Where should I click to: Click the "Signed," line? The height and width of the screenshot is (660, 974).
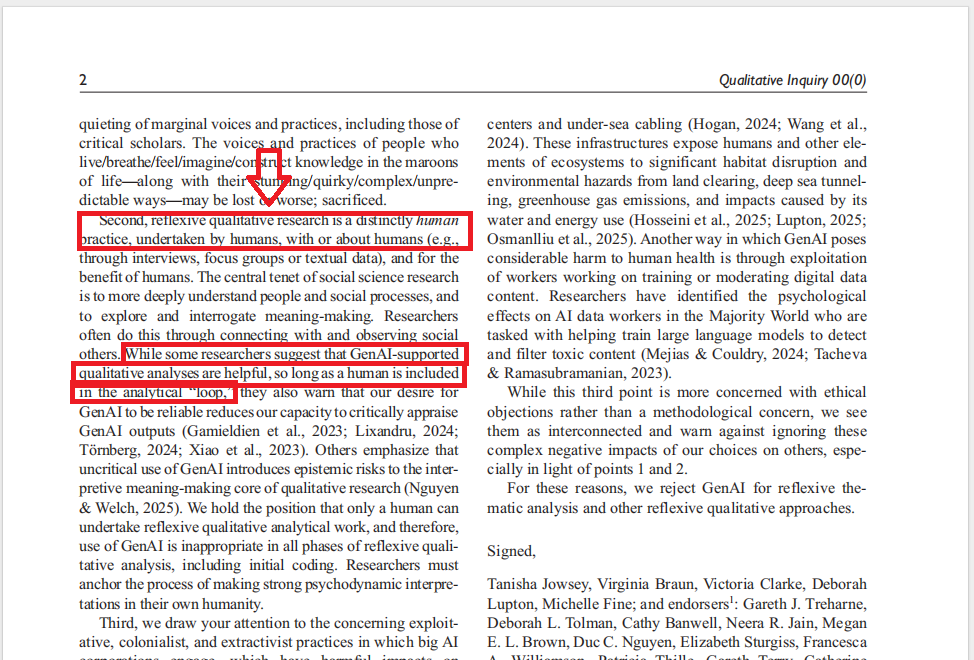pyautogui.click(x=511, y=551)
